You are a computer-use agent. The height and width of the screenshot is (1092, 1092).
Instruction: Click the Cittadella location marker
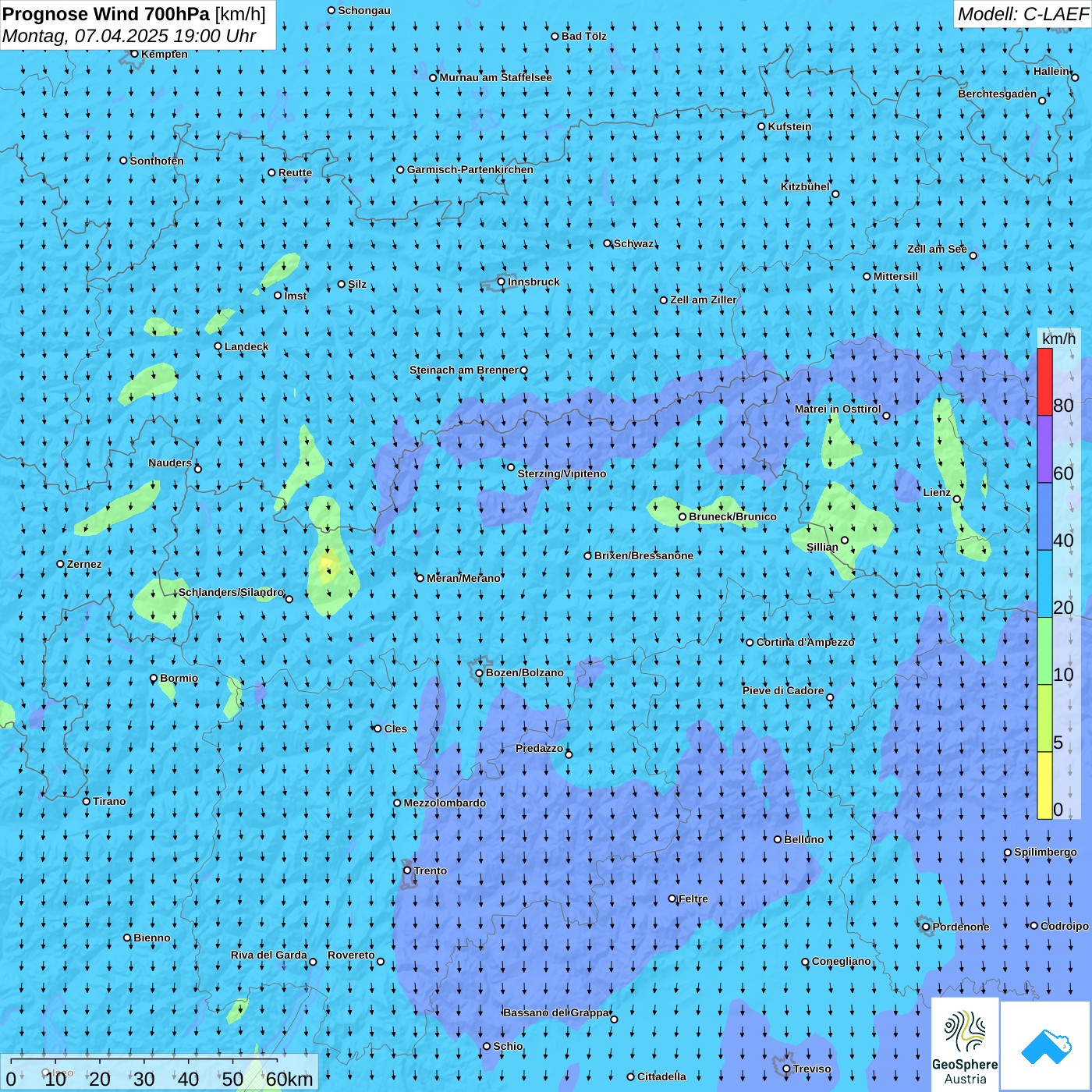pyautogui.click(x=630, y=1076)
